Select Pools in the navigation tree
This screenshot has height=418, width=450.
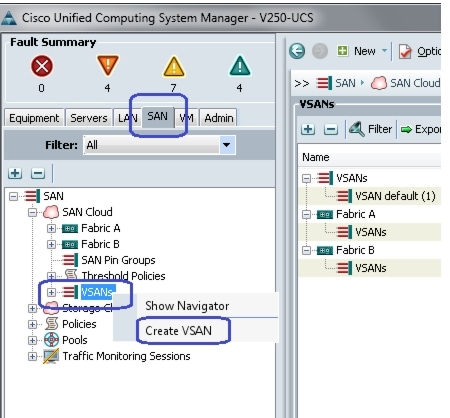click(75, 340)
